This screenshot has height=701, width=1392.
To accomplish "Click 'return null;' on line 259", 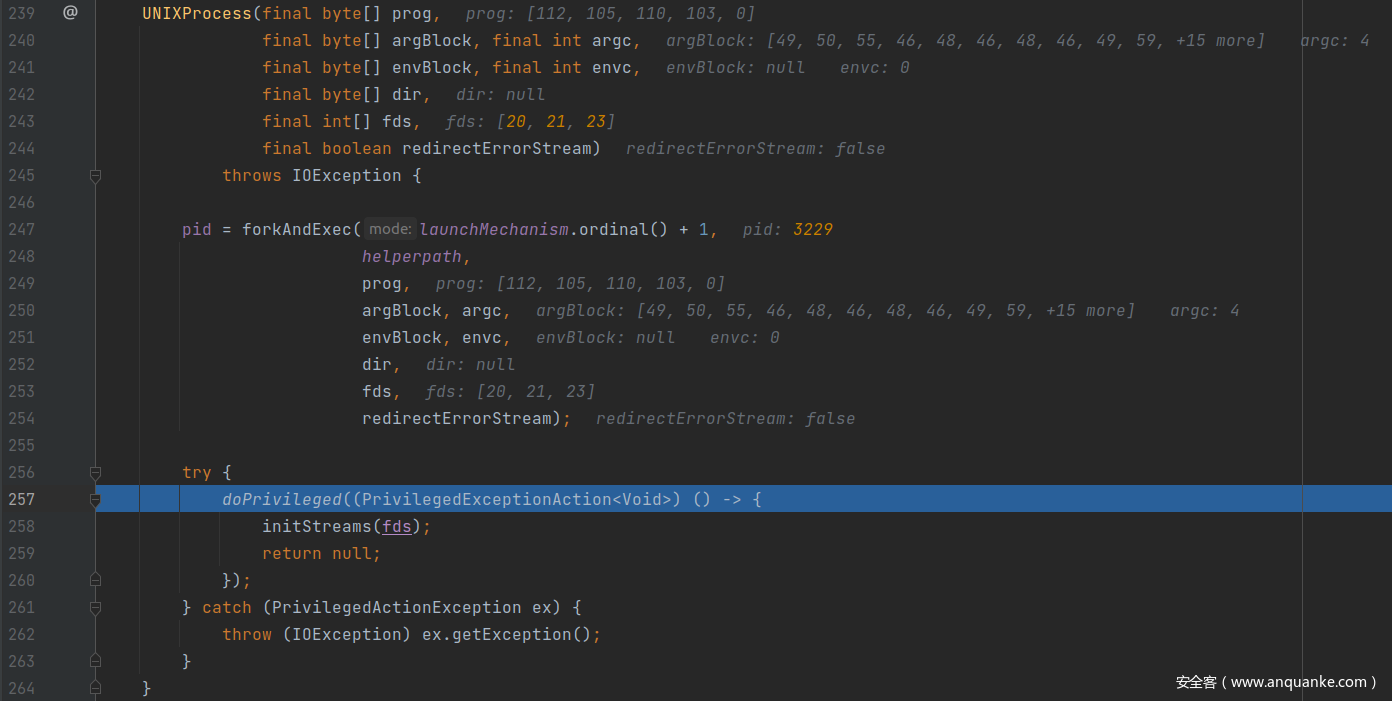I will point(322,553).
